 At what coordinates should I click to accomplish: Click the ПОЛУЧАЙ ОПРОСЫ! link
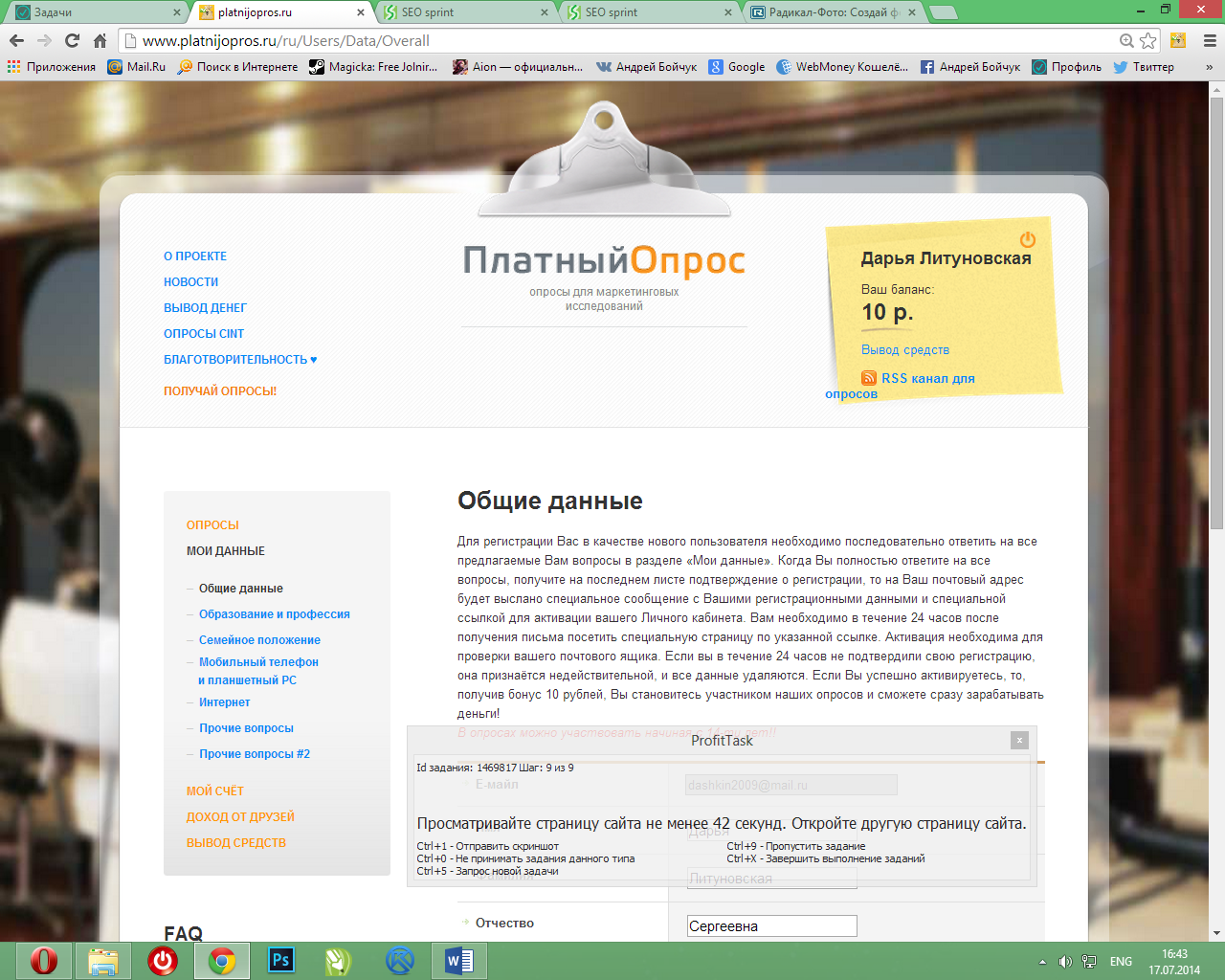coord(220,391)
